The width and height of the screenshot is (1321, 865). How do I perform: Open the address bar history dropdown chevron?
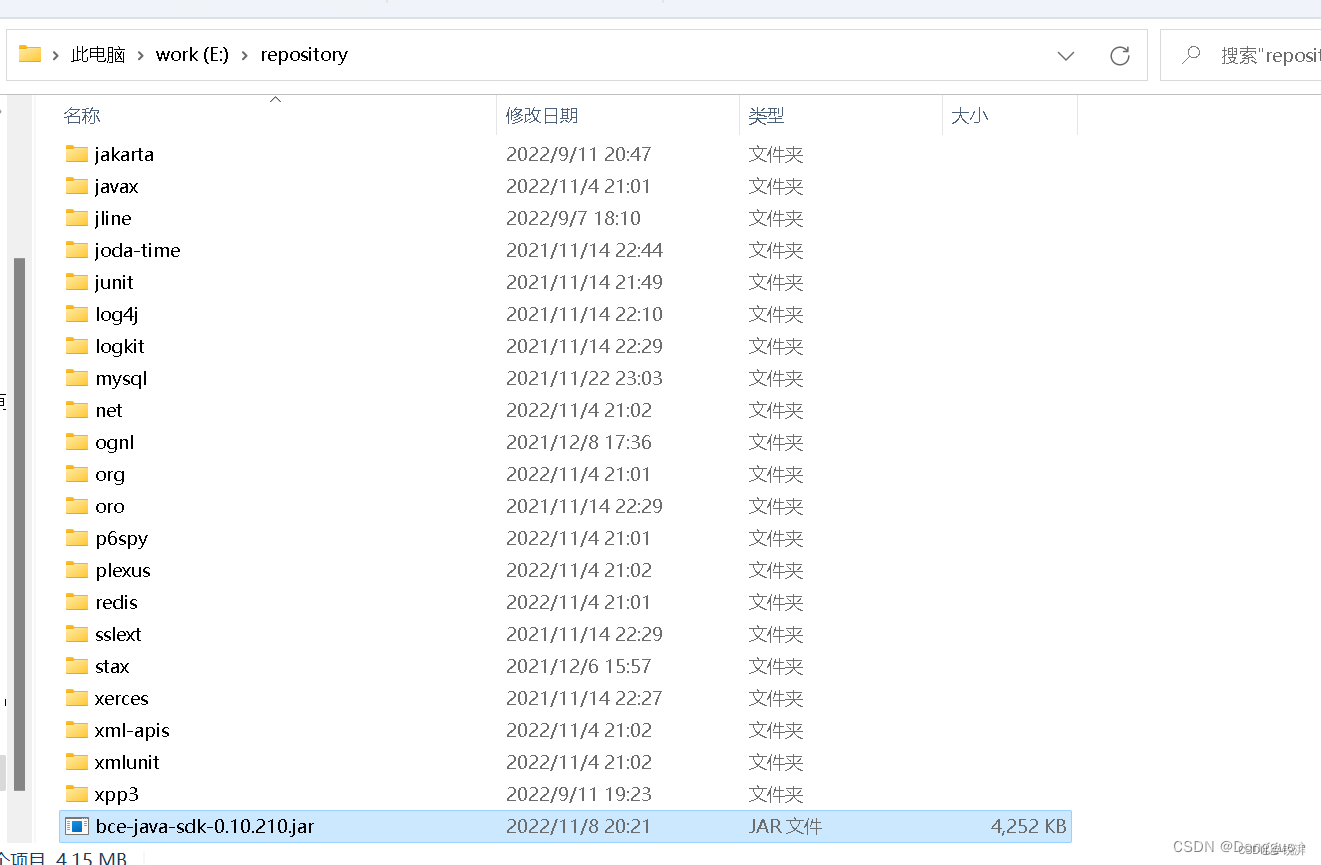tap(1065, 55)
